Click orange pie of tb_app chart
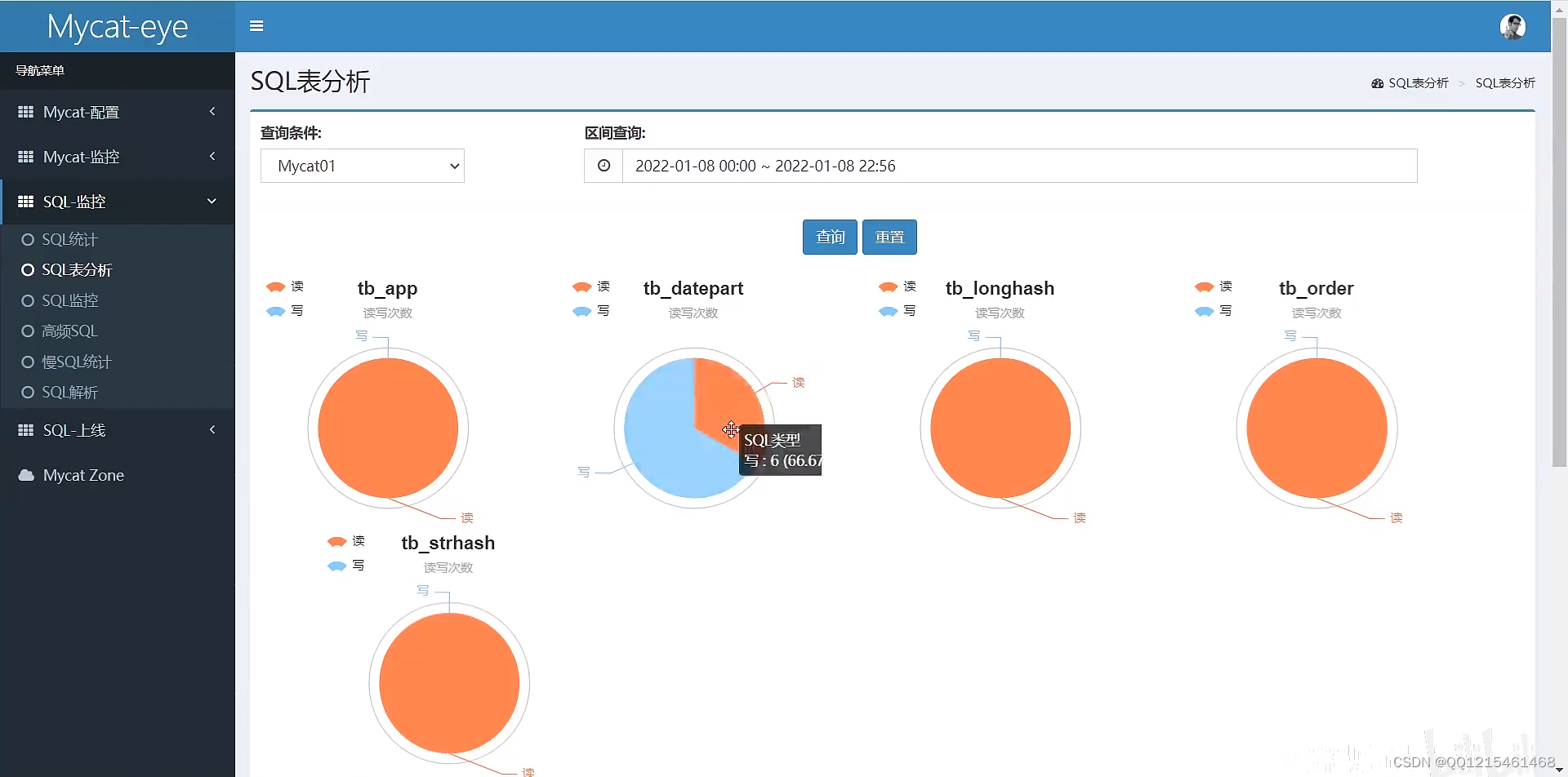 388,428
